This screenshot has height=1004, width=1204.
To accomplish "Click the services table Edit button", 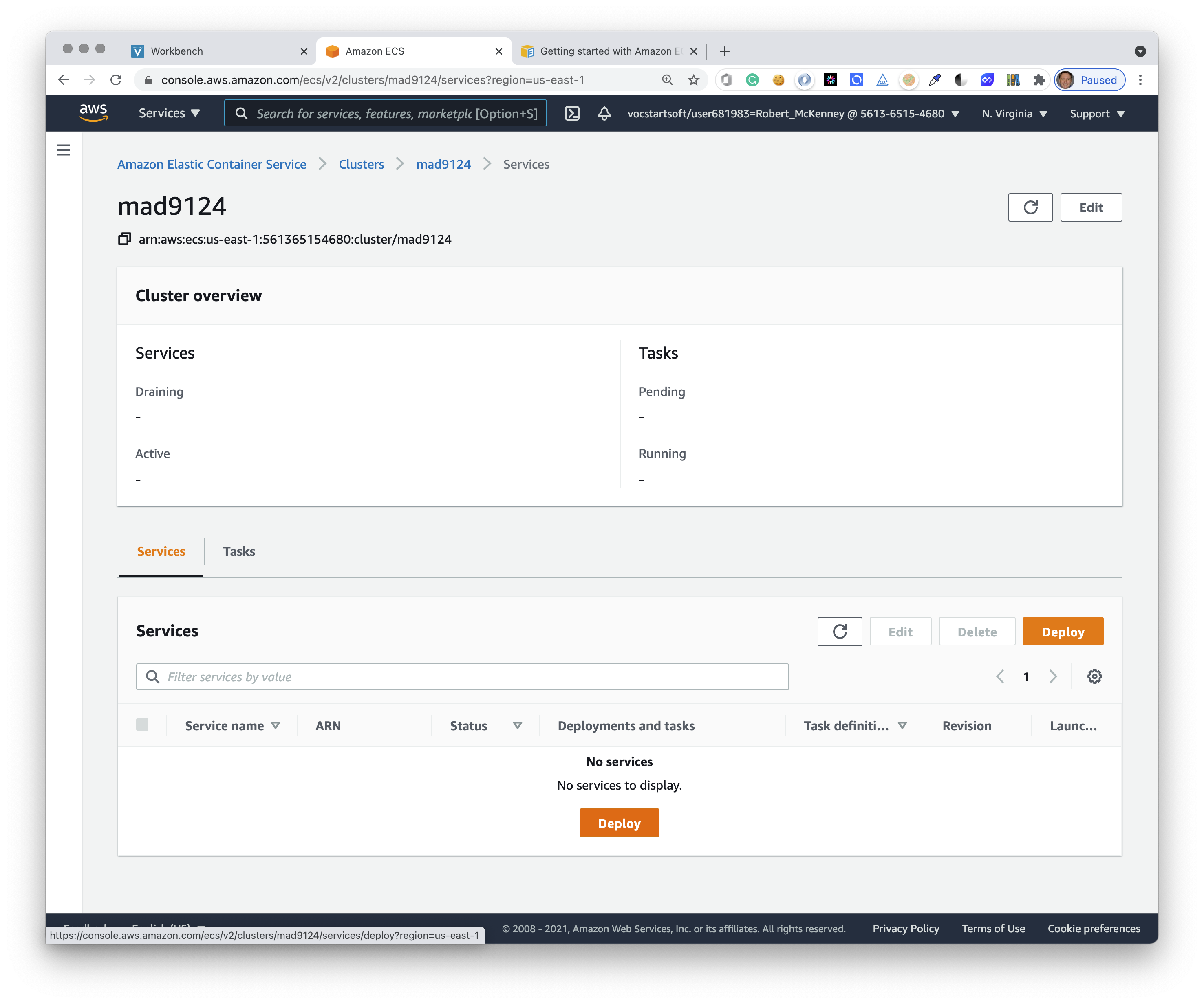I will (900, 632).
